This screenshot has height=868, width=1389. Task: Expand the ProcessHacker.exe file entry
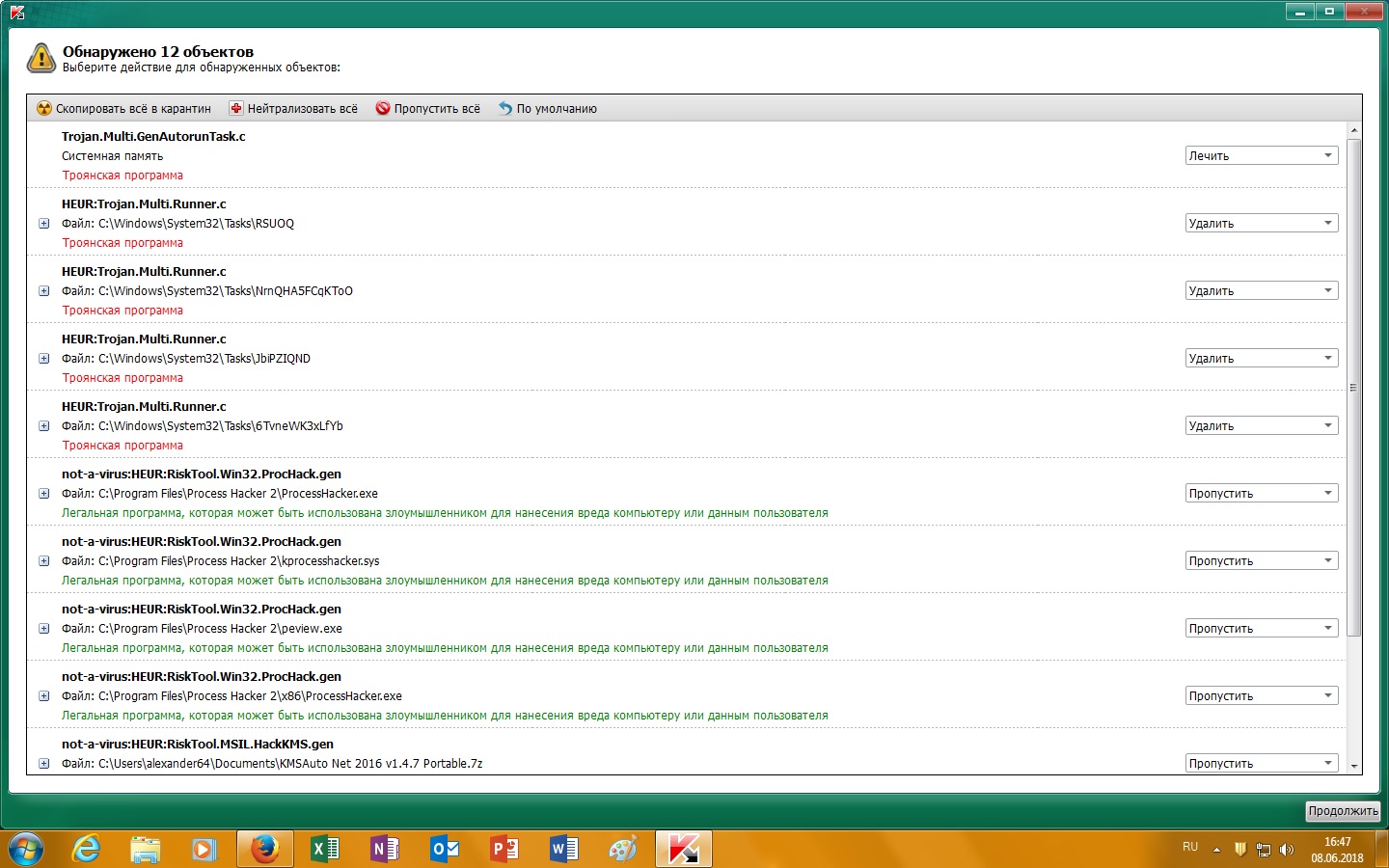point(43,494)
